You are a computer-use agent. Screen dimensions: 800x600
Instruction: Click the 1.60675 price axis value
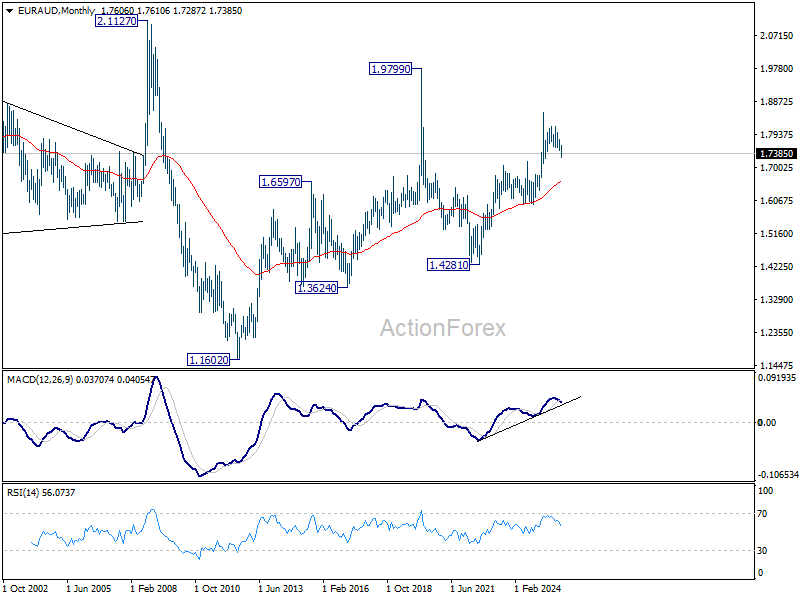click(777, 201)
